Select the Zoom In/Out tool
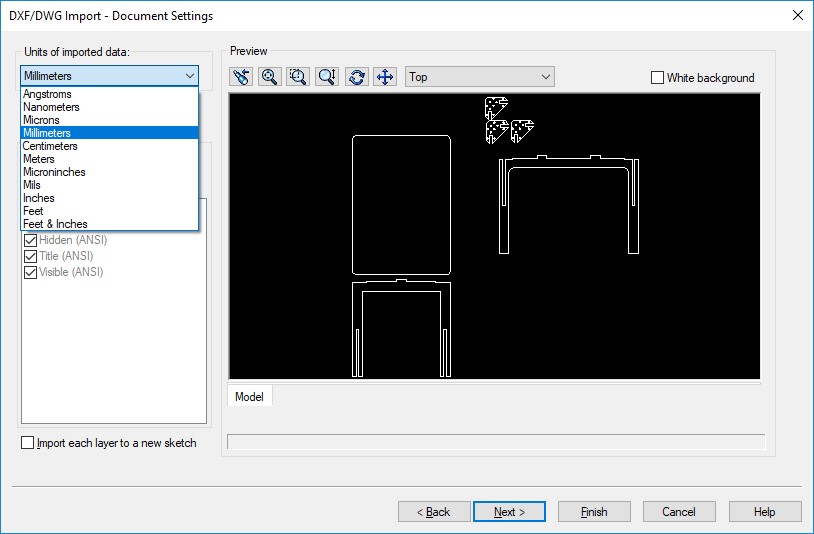Screen dimensions: 814x534 click(327, 77)
